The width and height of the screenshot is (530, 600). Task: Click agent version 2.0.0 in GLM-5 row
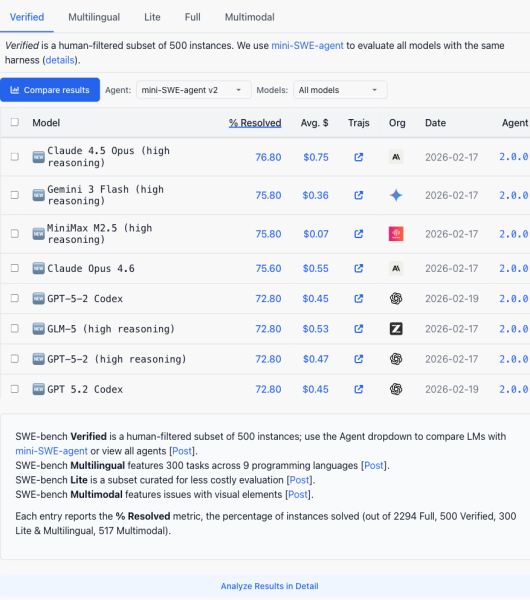coord(514,329)
